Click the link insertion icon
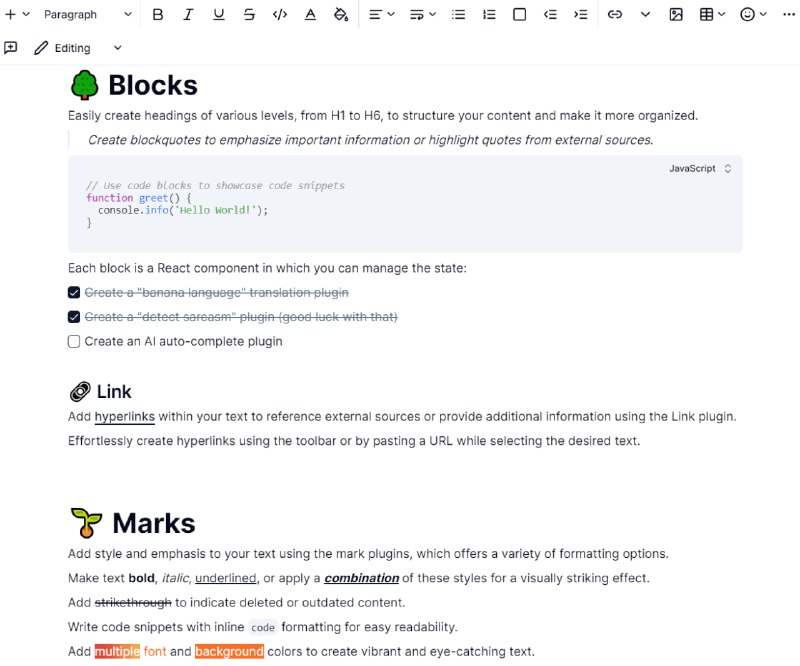Screen dimensions: 800x666 tap(615, 14)
